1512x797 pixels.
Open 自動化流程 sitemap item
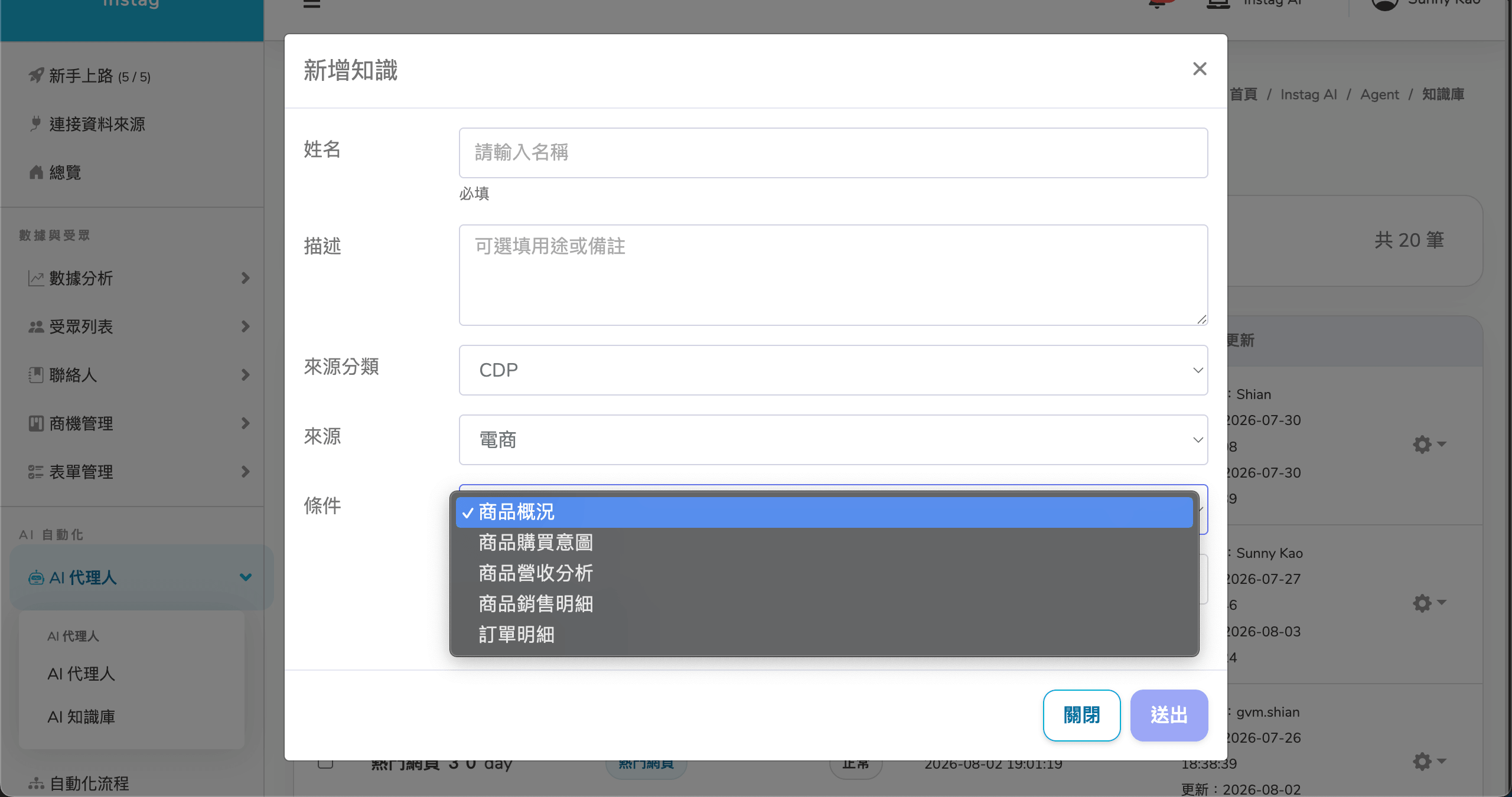click(79, 784)
